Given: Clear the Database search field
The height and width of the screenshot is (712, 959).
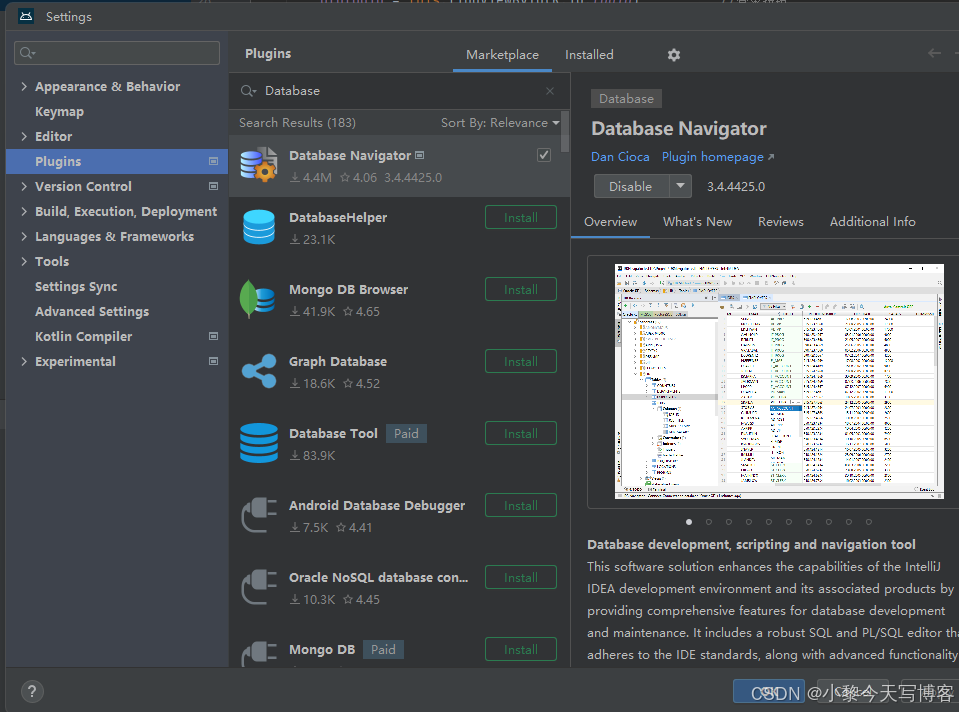Looking at the screenshot, I should click(549, 90).
